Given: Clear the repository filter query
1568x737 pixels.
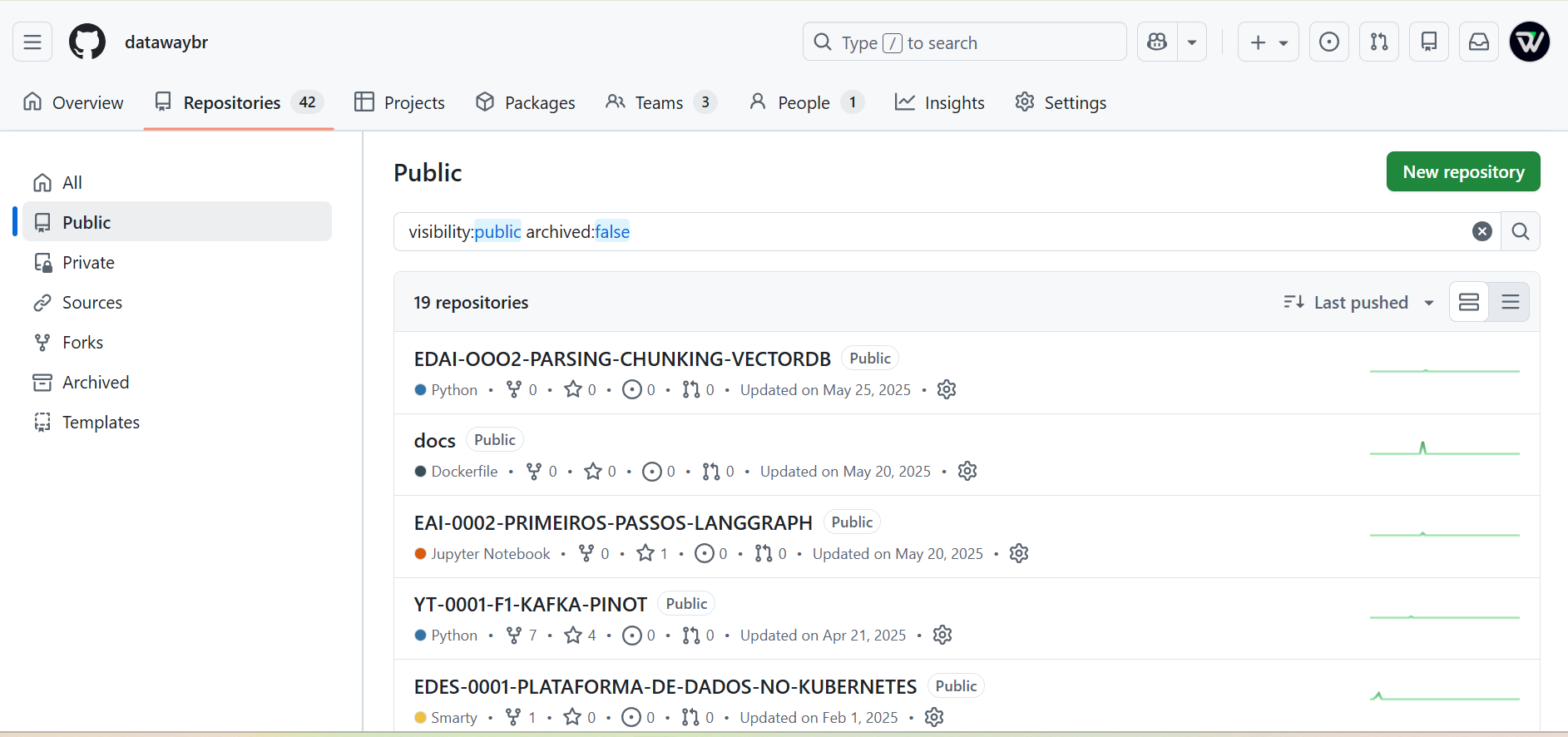Looking at the screenshot, I should [x=1481, y=232].
